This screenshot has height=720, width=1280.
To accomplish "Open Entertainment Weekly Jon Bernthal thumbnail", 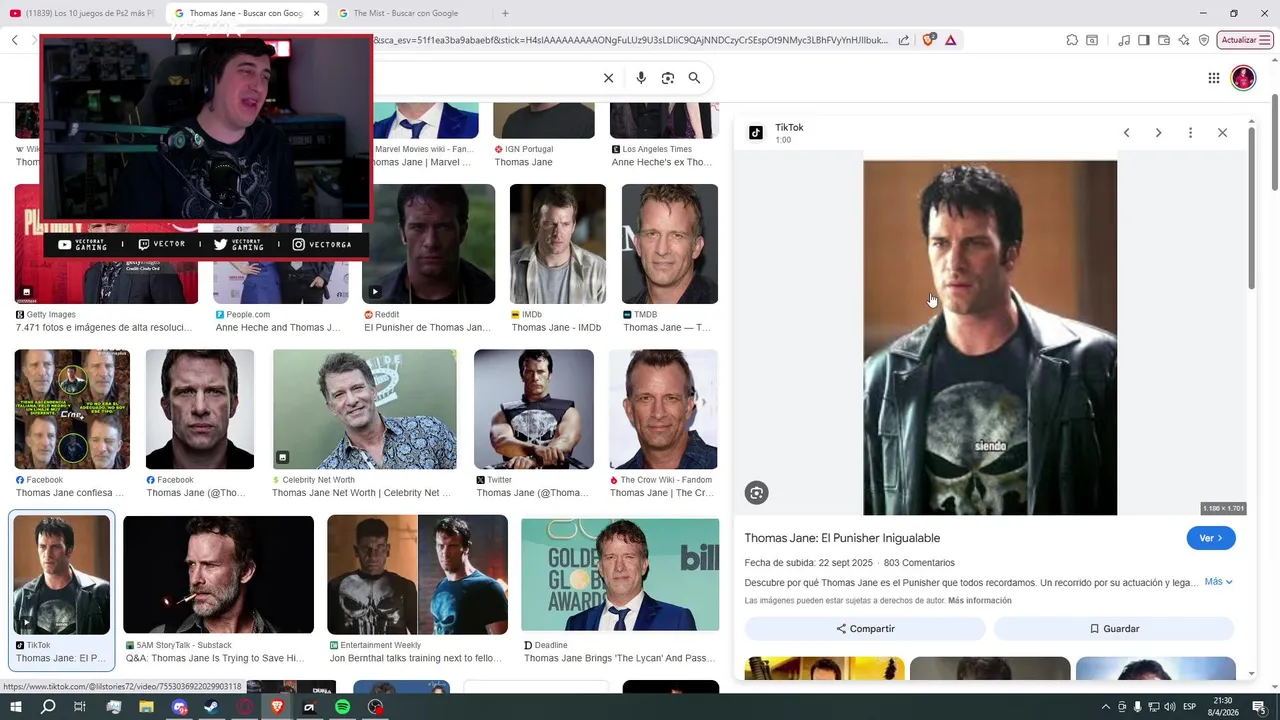I will (417, 575).
